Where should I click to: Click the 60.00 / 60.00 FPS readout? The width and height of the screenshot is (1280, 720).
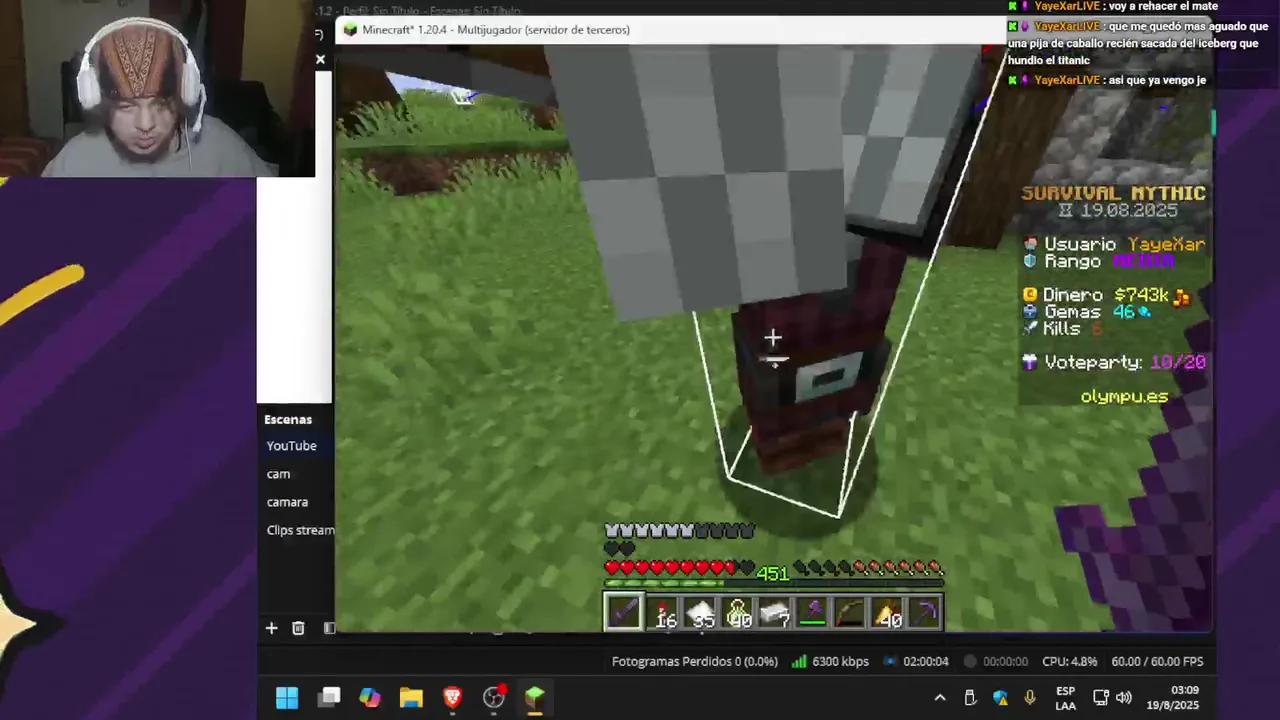pos(1157,661)
